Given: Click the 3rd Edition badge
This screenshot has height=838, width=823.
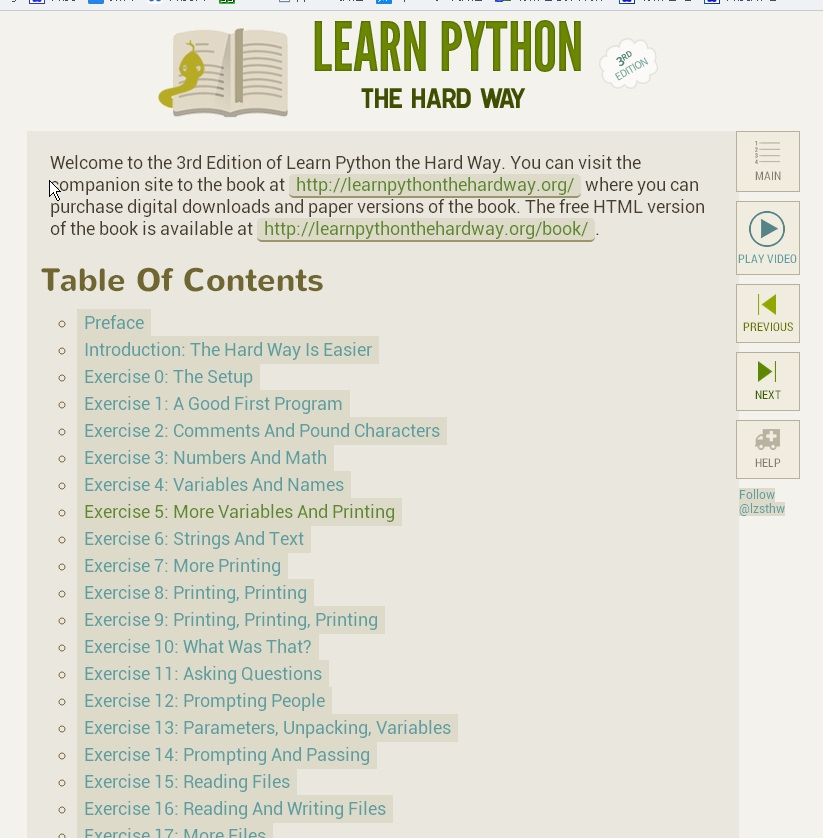Looking at the screenshot, I should click(x=628, y=64).
